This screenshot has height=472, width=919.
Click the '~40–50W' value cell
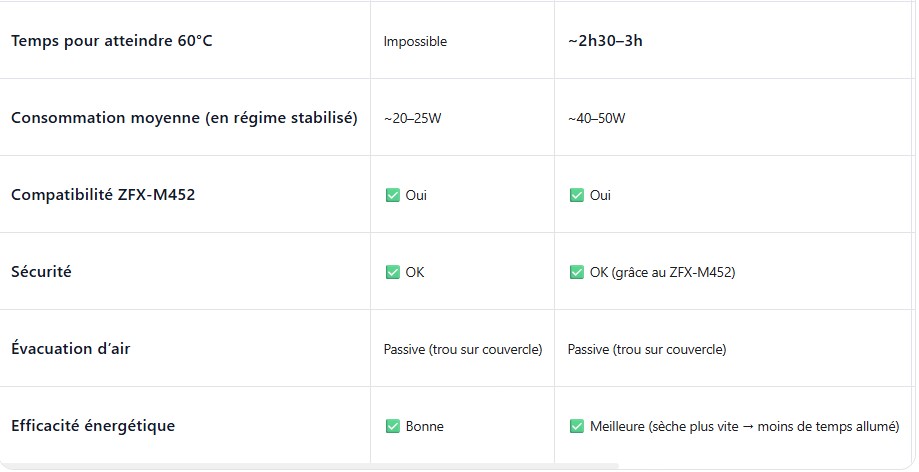click(596, 119)
